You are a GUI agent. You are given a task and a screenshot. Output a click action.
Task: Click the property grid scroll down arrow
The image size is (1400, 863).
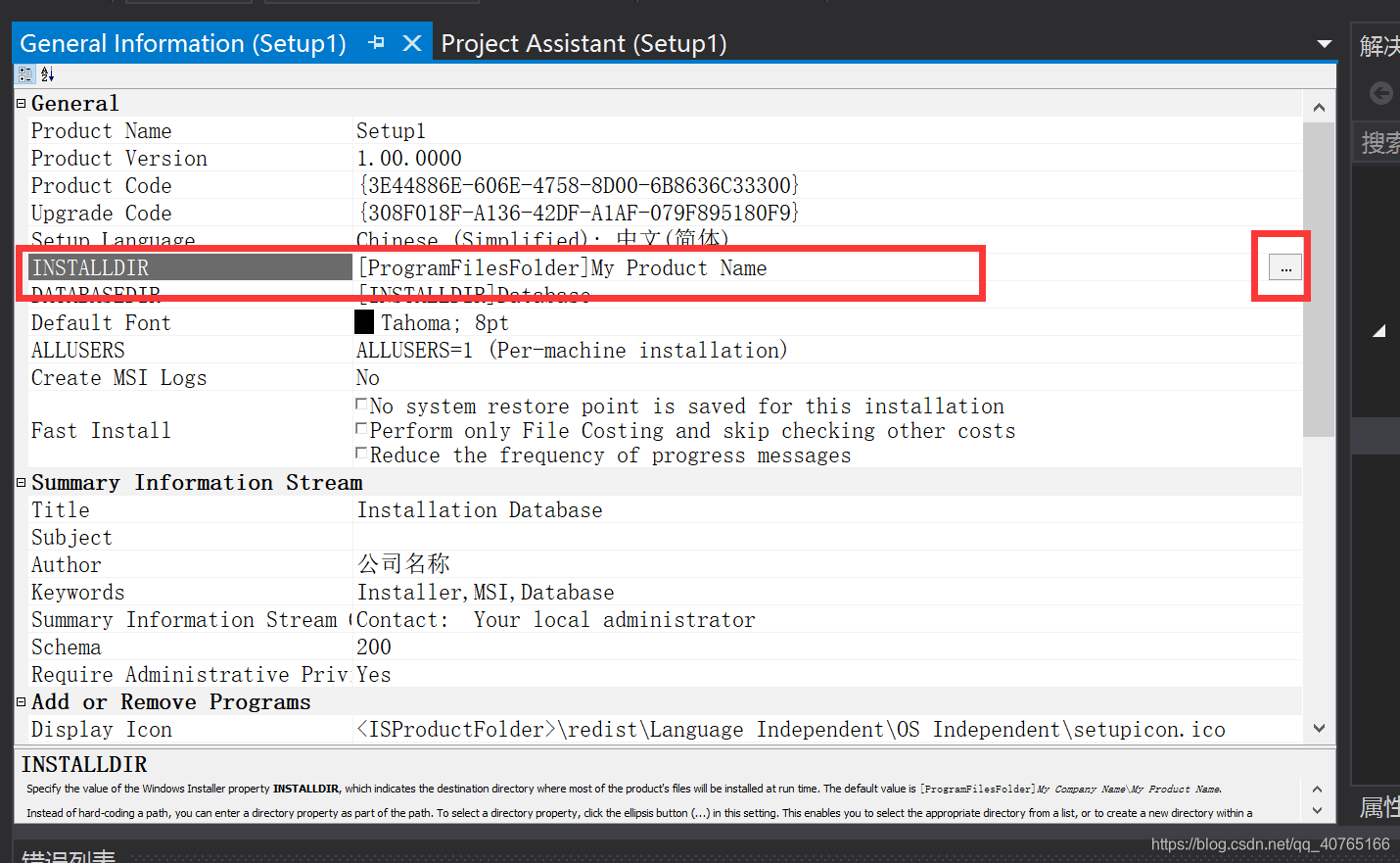tap(1319, 728)
